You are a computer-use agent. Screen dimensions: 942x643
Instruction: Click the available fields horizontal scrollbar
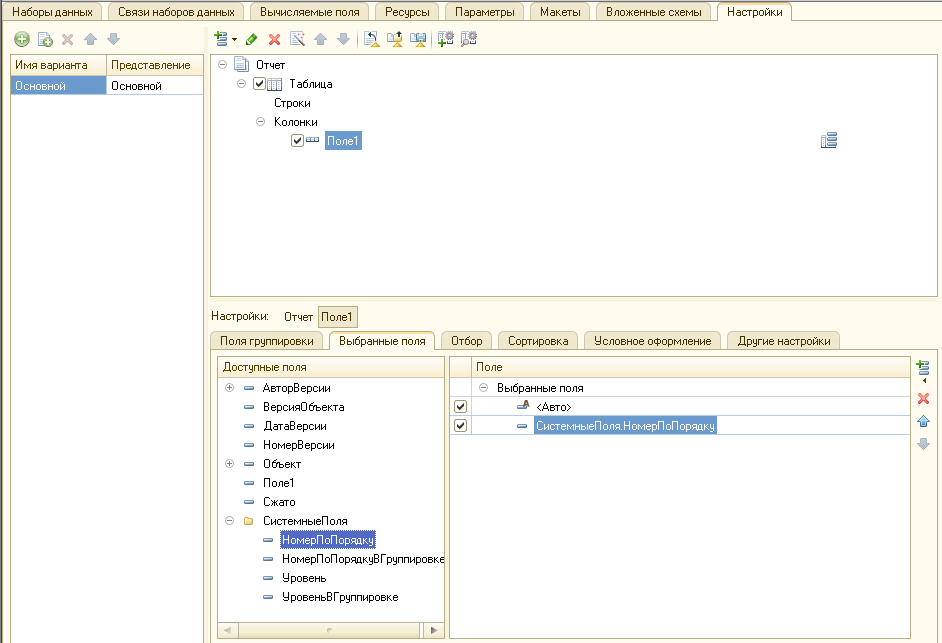point(330,630)
